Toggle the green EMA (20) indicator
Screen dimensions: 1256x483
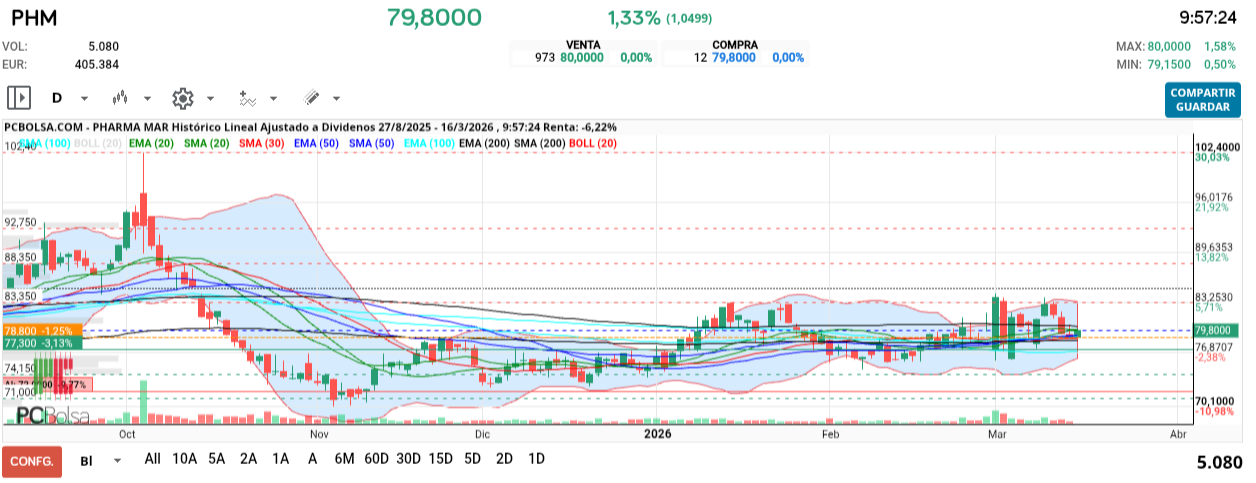click(x=150, y=144)
